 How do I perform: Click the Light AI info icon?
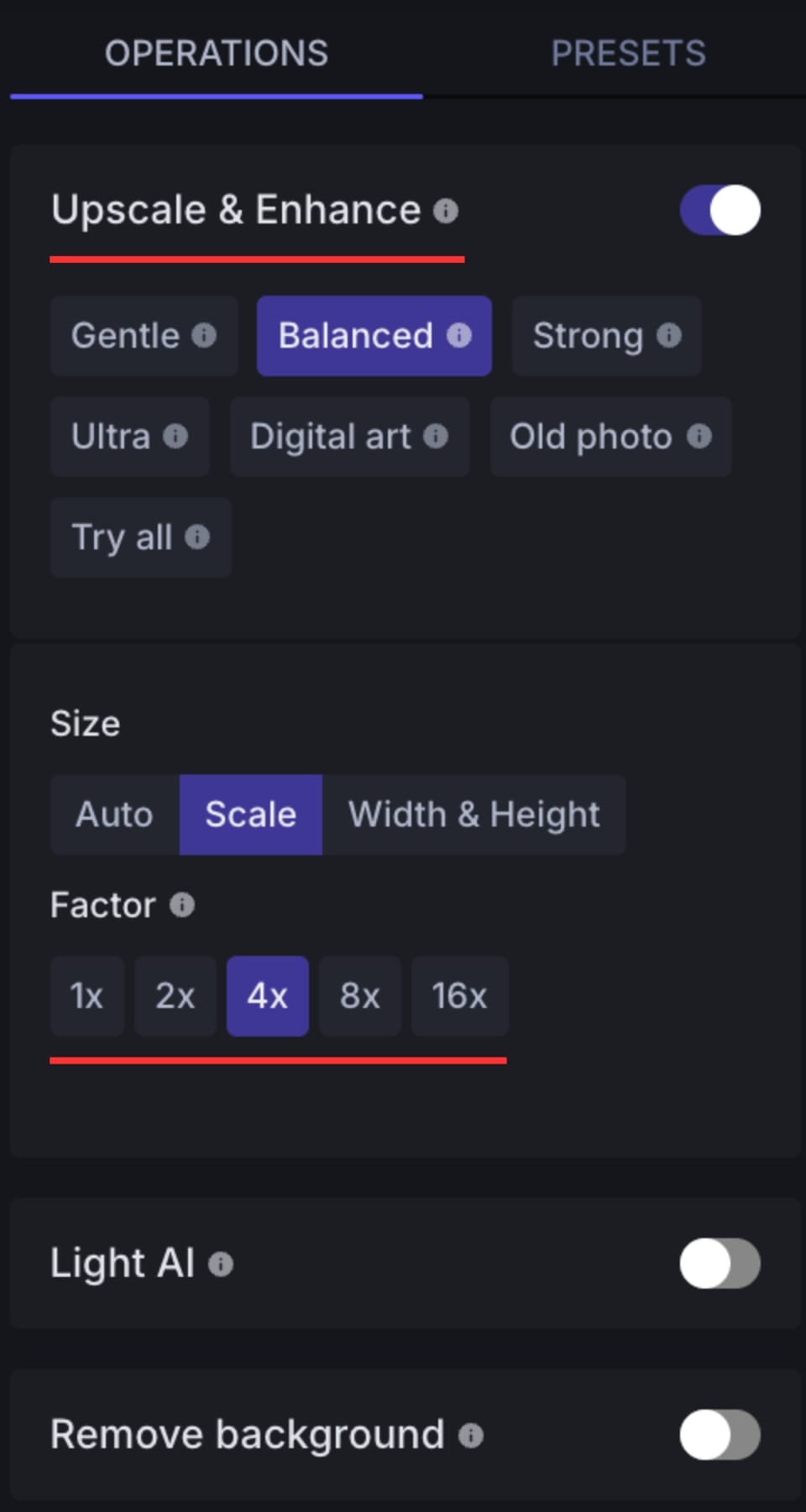click(220, 1263)
